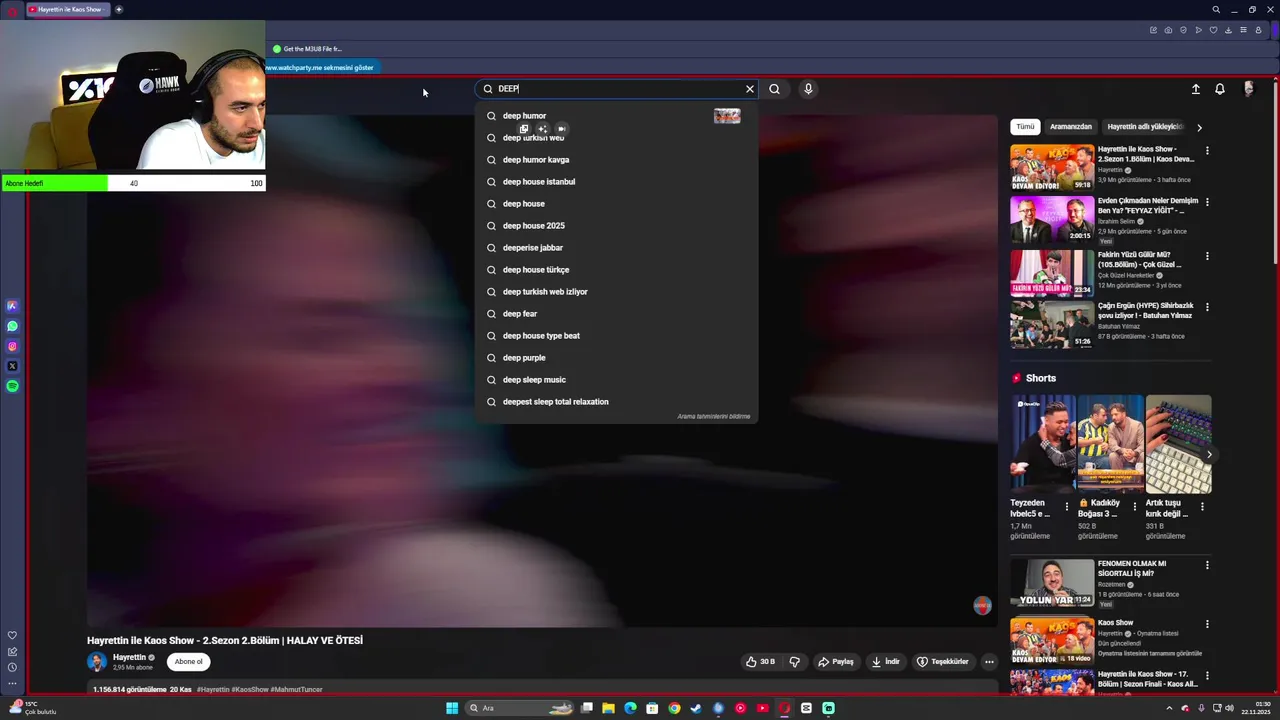
Task: Select suggestion "deep house istanbul"
Action: tap(616, 182)
